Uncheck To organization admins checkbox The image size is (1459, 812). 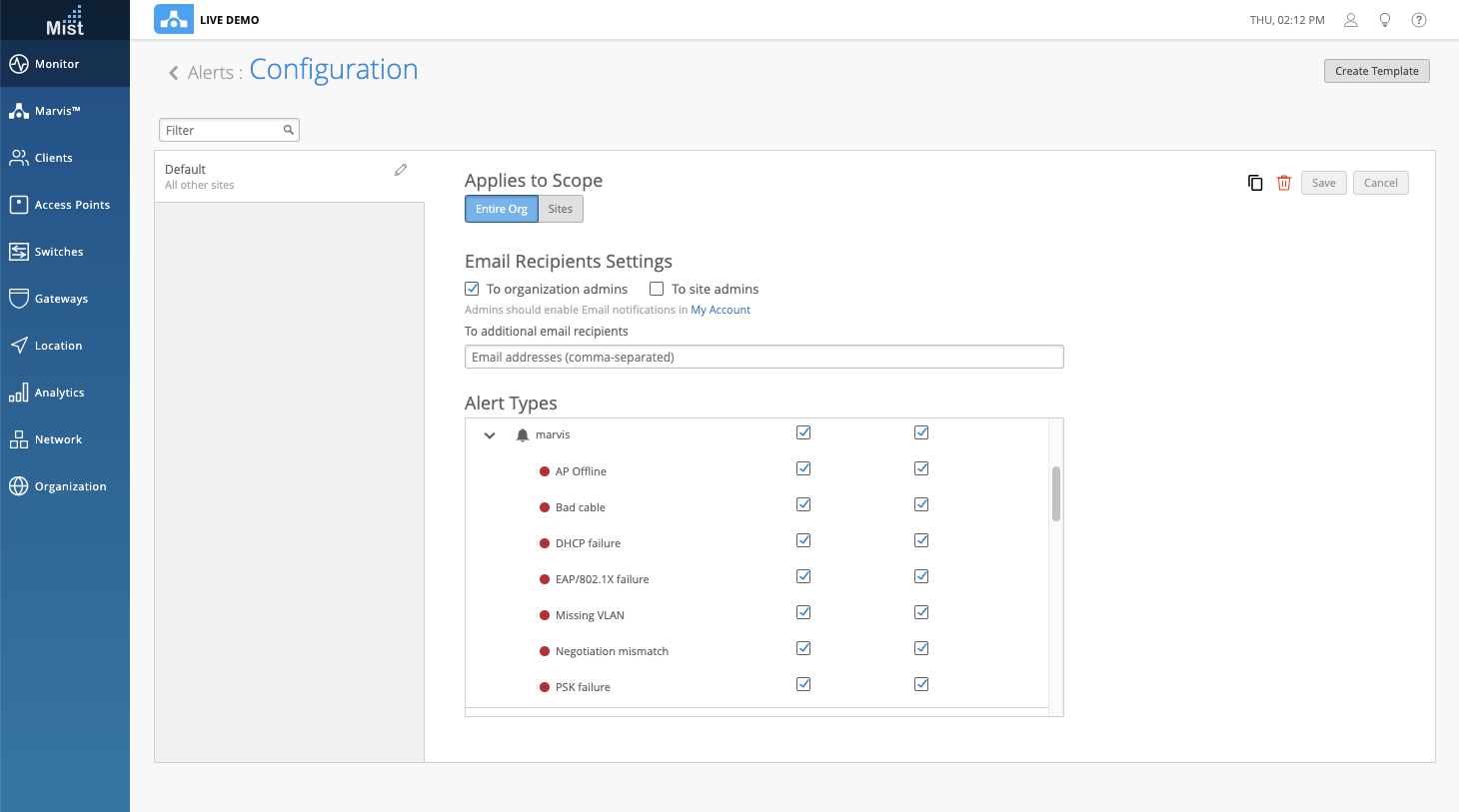(473, 289)
